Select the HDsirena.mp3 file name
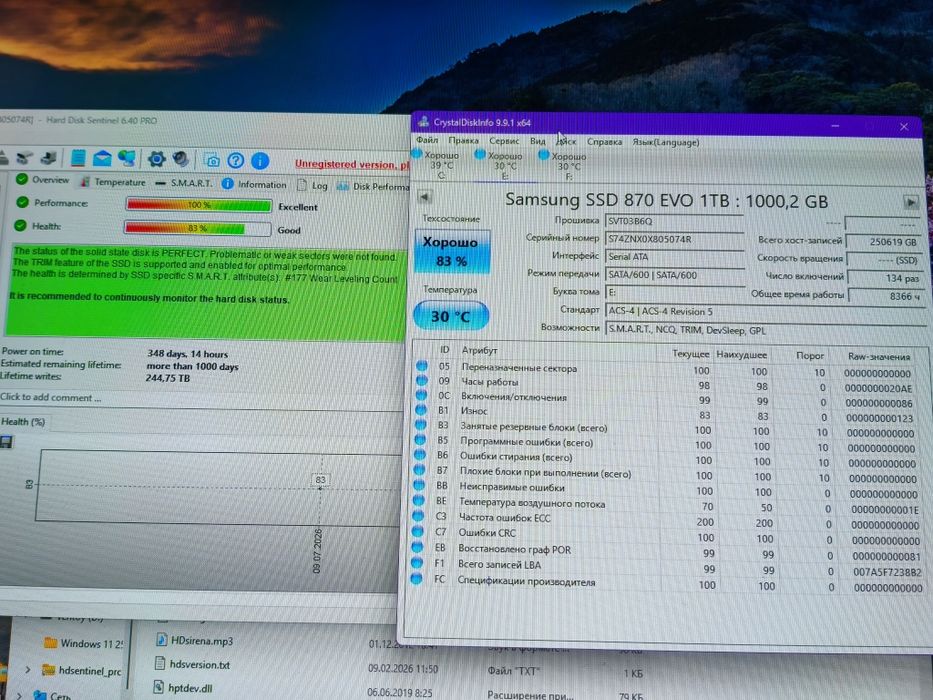 point(202,641)
